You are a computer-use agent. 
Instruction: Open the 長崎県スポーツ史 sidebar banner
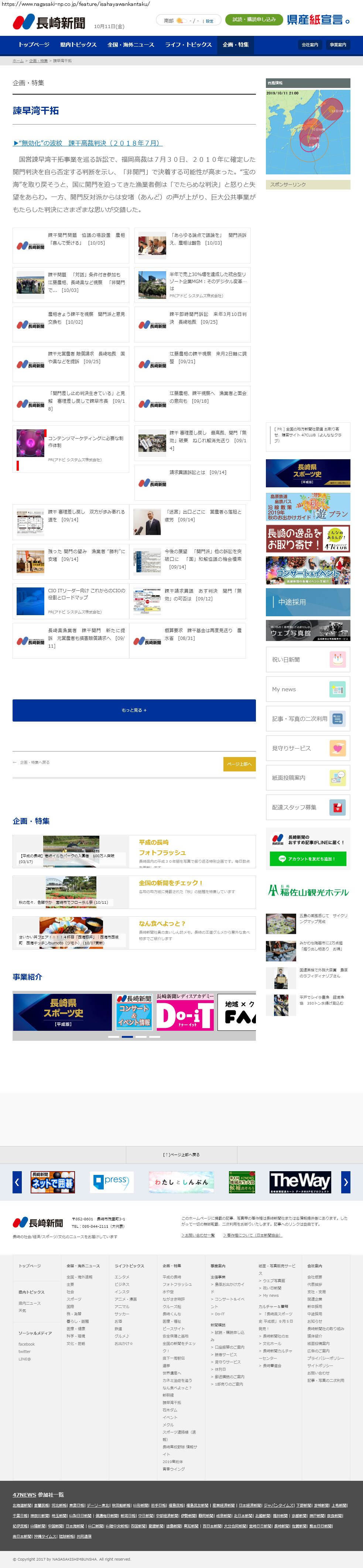coord(308,474)
